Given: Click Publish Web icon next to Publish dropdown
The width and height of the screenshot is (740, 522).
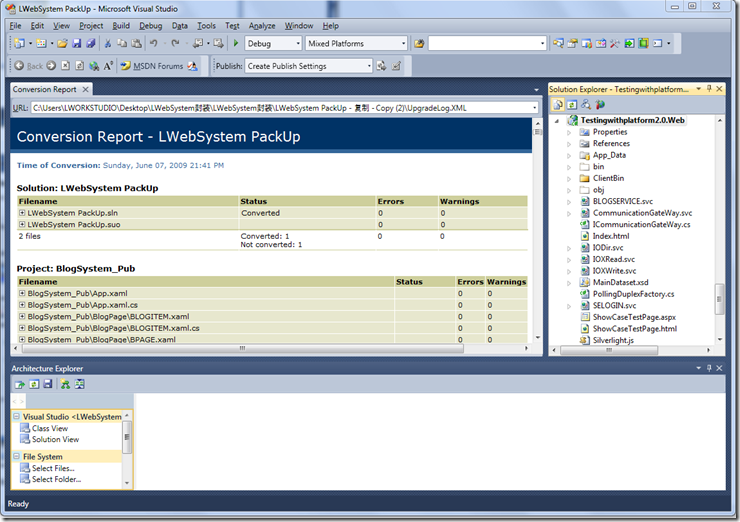Looking at the screenshot, I should [381, 66].
